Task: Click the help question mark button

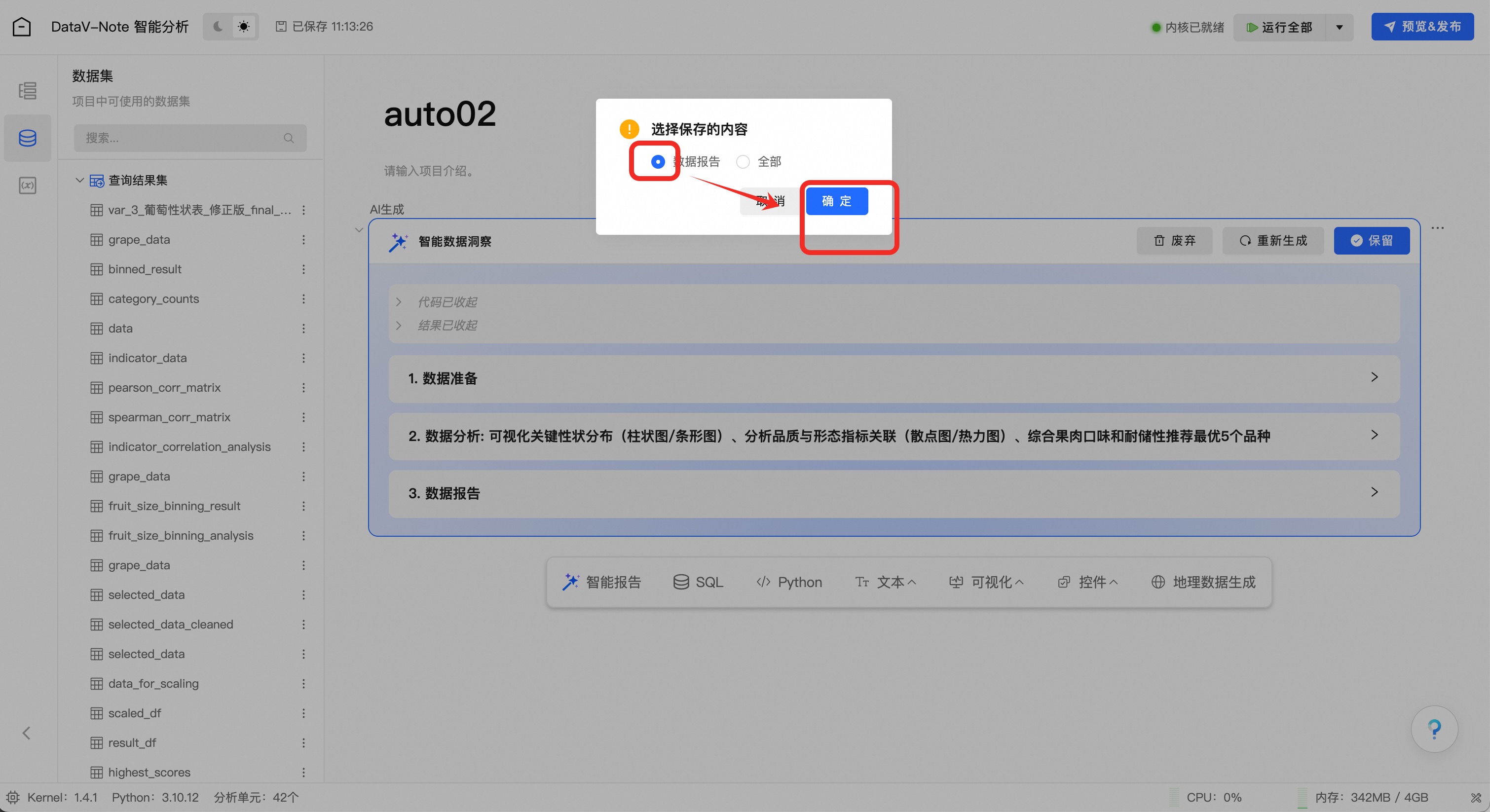Action: [1434, 729]
